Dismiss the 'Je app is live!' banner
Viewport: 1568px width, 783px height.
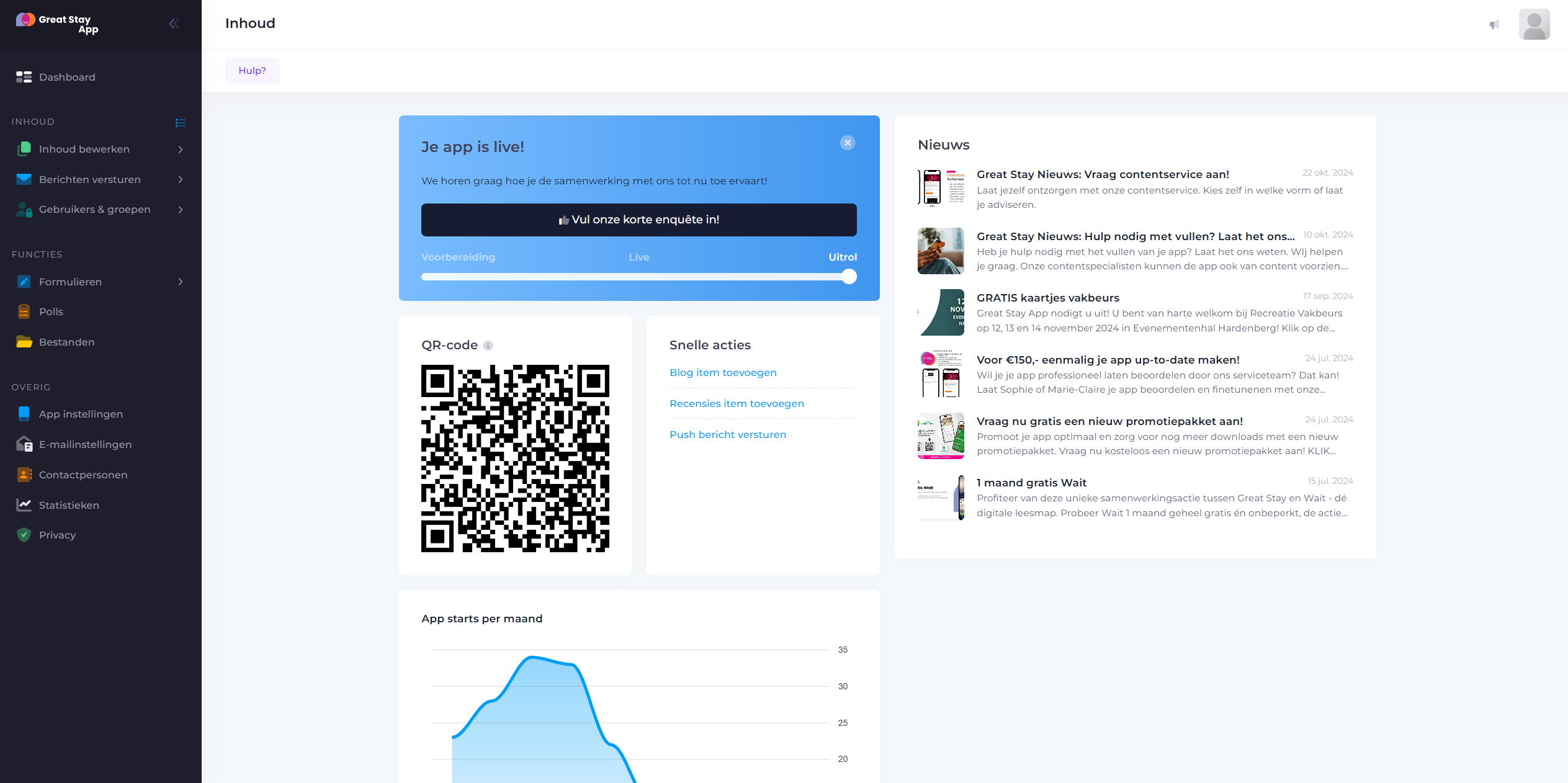[x=847, y=143]
